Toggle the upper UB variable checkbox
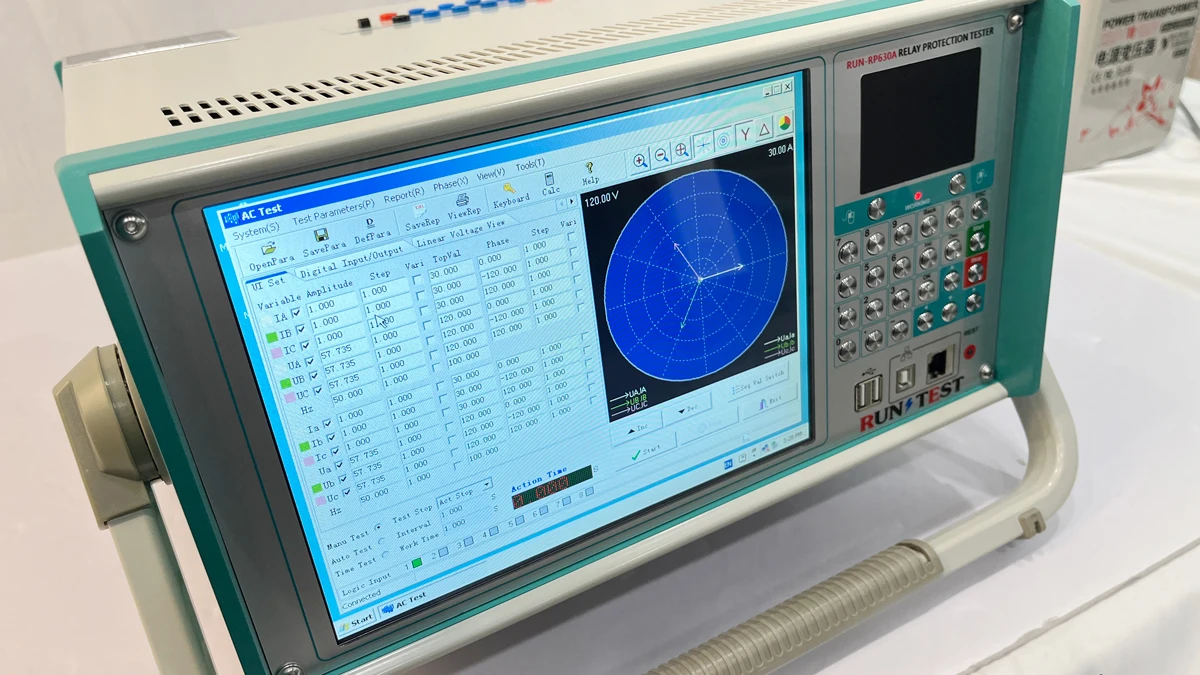1200x675 pixels. coord(313,377)
